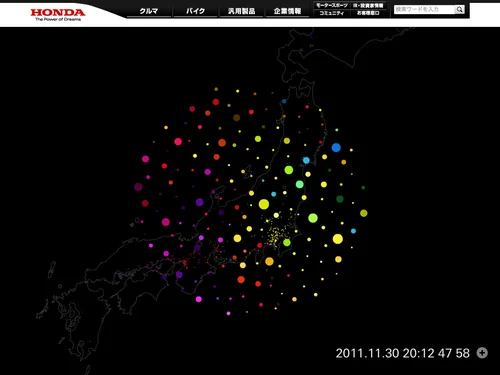
Task: Open the お客様窓口 link
Action: tap(368, 13)
